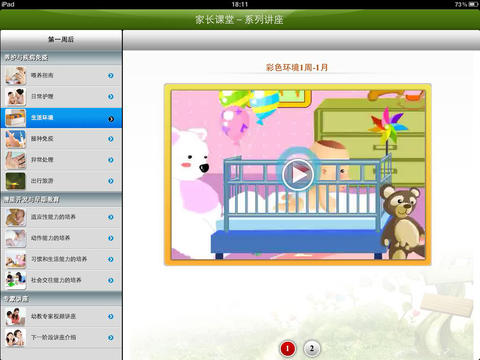Select the highlighted 生活环境 menu row
The width and height of the screenshot is (480, 360).
[61, 118]
